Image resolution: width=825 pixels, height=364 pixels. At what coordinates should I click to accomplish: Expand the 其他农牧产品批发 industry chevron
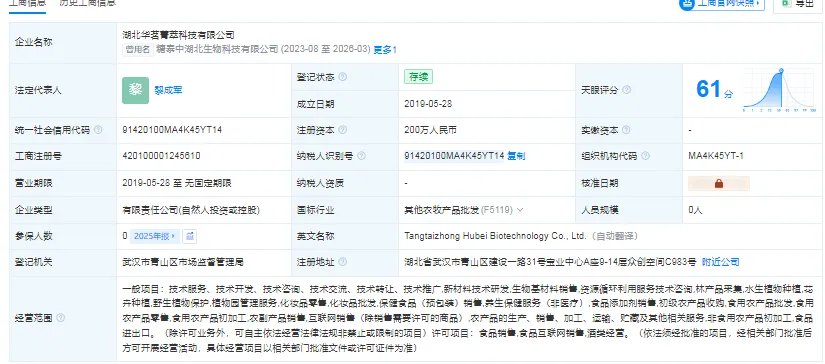tap(520, 210)
